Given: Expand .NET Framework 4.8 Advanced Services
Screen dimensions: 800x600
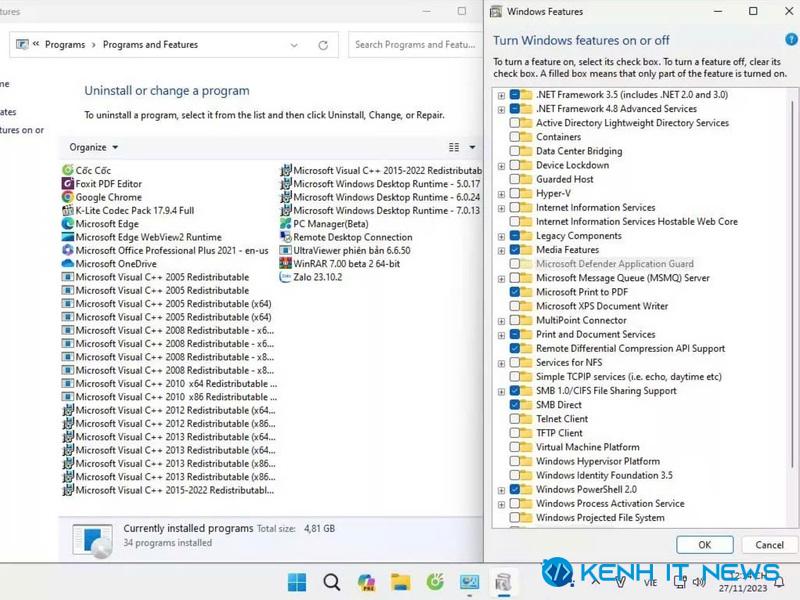Looking at the screenshot, I should click(x=501, y=109).
